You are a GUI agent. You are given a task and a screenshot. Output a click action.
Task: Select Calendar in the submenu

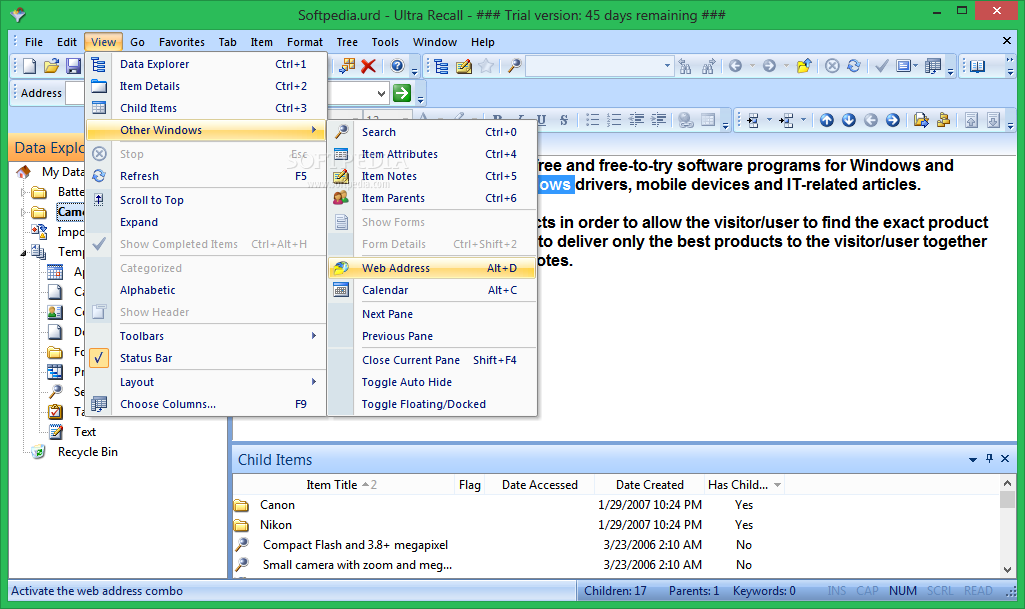click(x=432, y=290)
